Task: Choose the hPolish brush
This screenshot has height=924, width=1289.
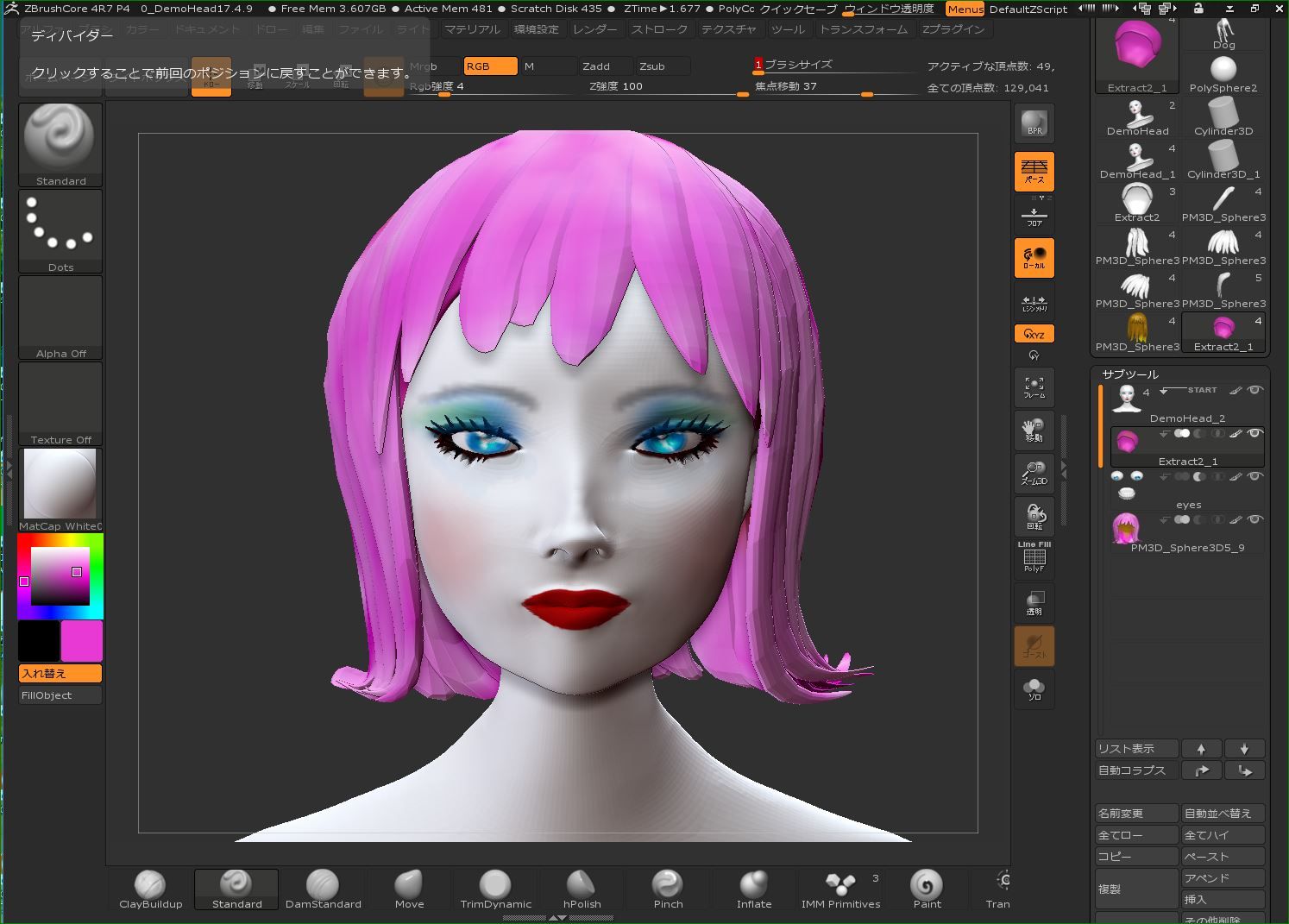Action: [x=582, y=890]
